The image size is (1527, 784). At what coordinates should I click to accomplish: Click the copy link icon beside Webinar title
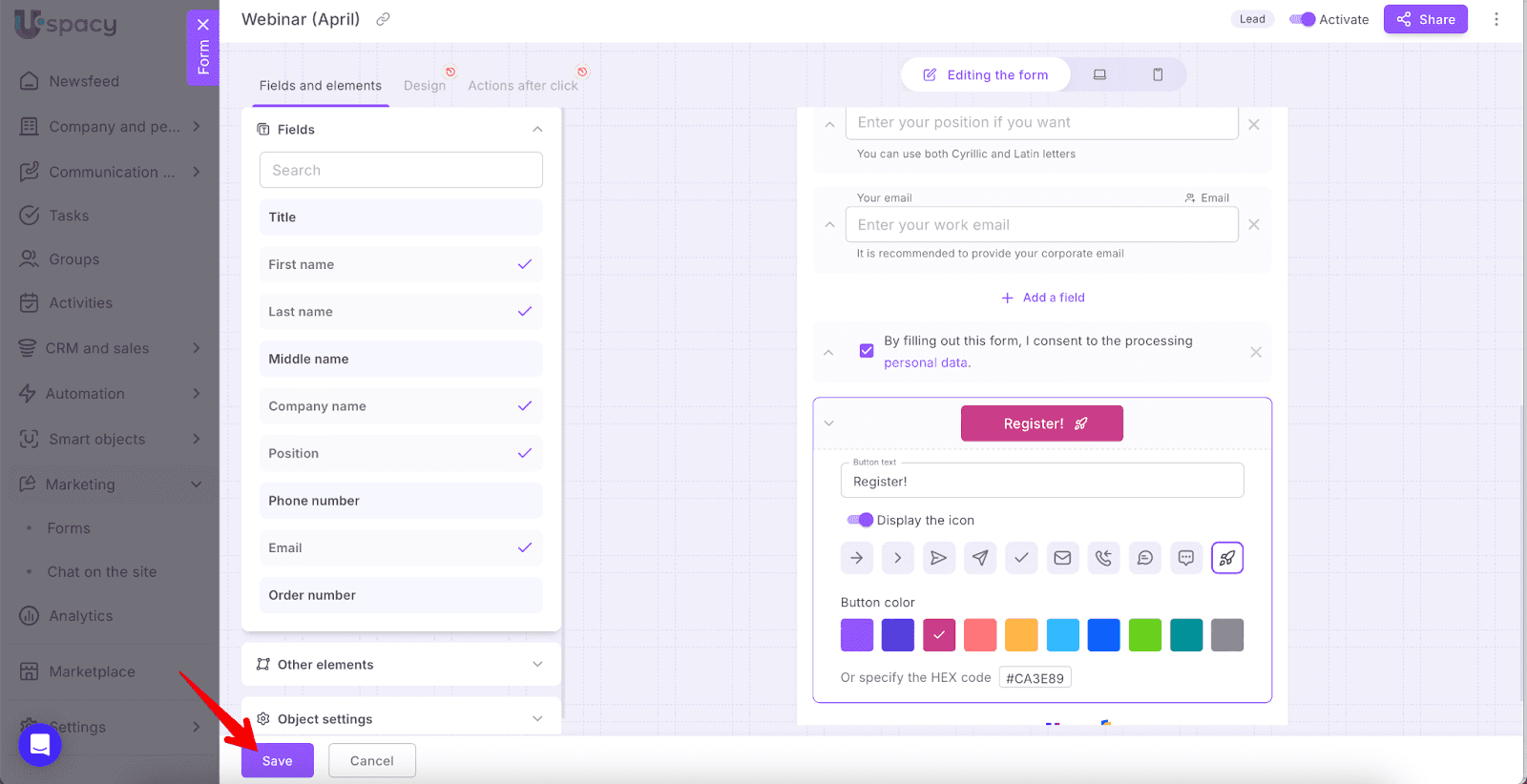pyautogui.click(x=383, y=19)
